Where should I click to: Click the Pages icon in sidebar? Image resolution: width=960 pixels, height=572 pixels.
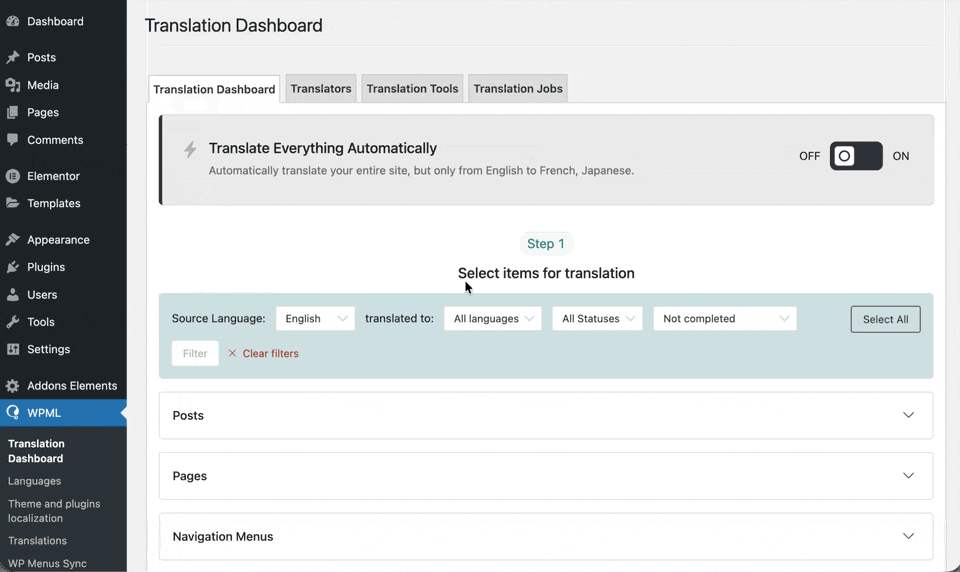12,112
